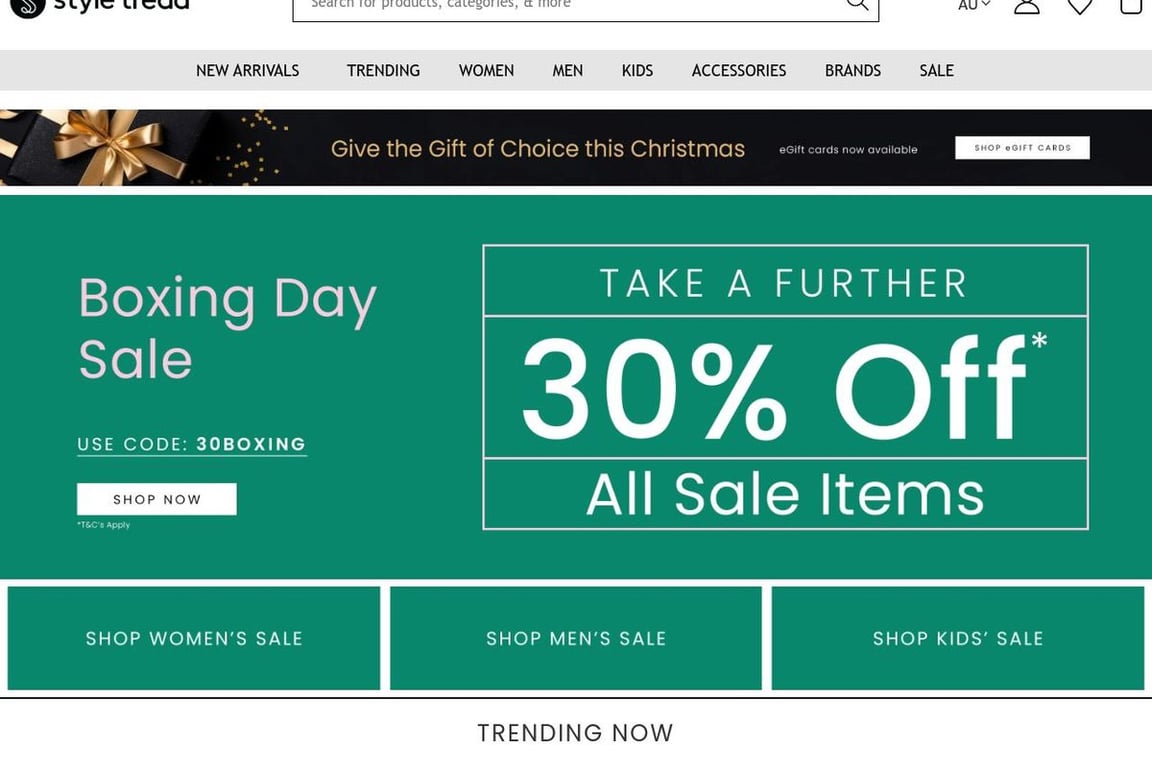Browse the Brands menu
This screenshot has height=768, width=1152.
coord(853,71)
